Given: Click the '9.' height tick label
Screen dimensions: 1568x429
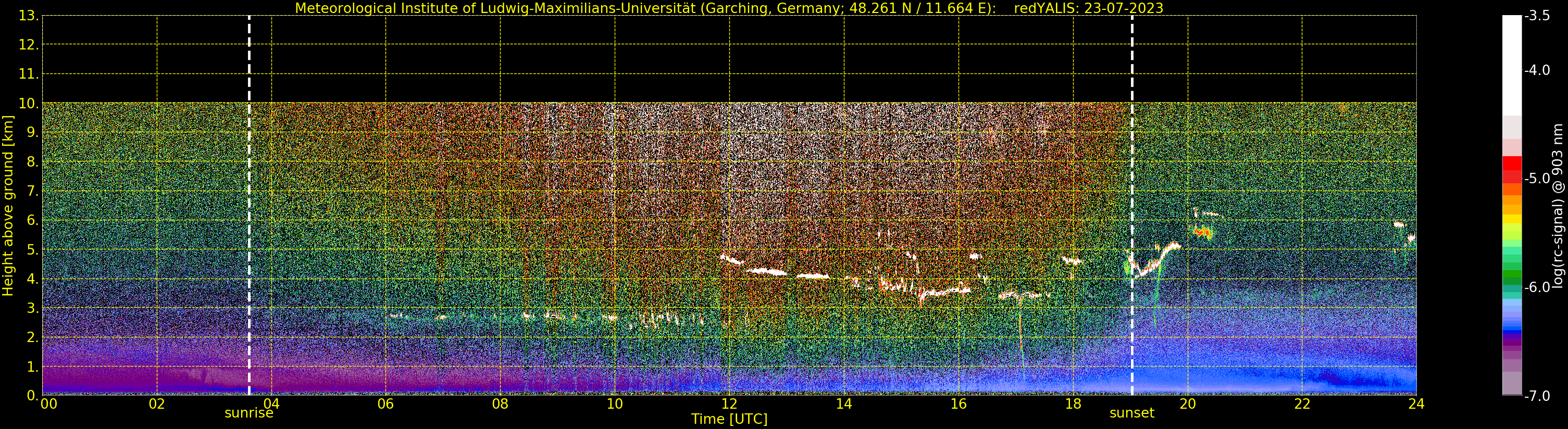Looking at the screenshot, I should (x=32, y=133).
